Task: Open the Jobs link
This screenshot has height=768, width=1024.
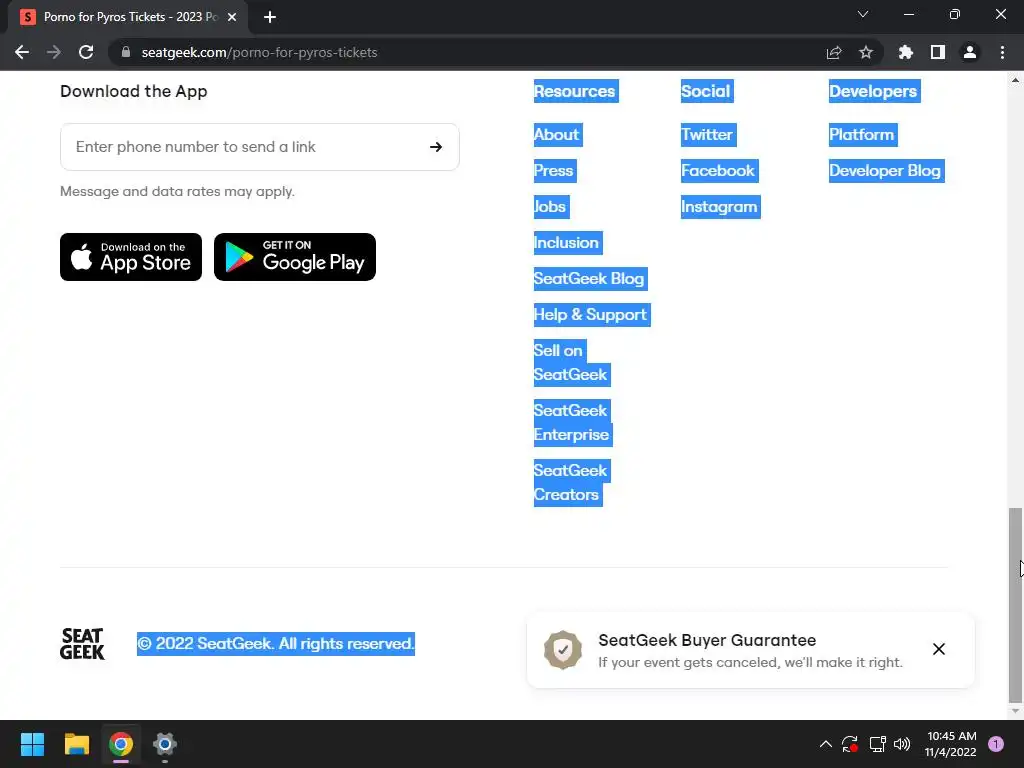Action: tap(550, 206)
